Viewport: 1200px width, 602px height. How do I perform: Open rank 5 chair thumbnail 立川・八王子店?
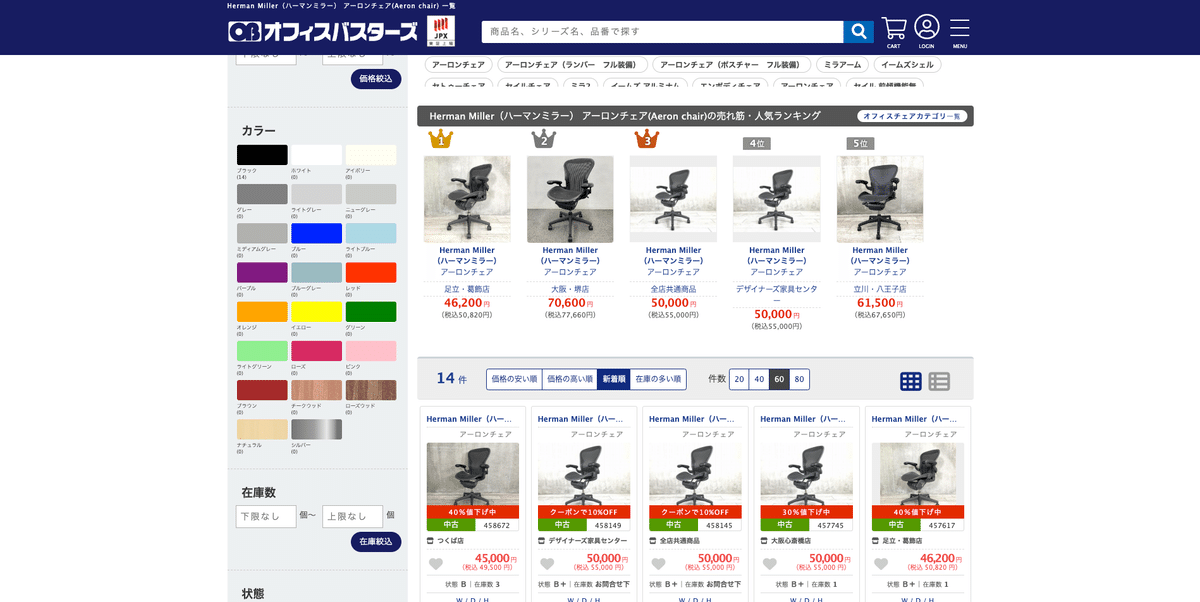pos(880,199)
